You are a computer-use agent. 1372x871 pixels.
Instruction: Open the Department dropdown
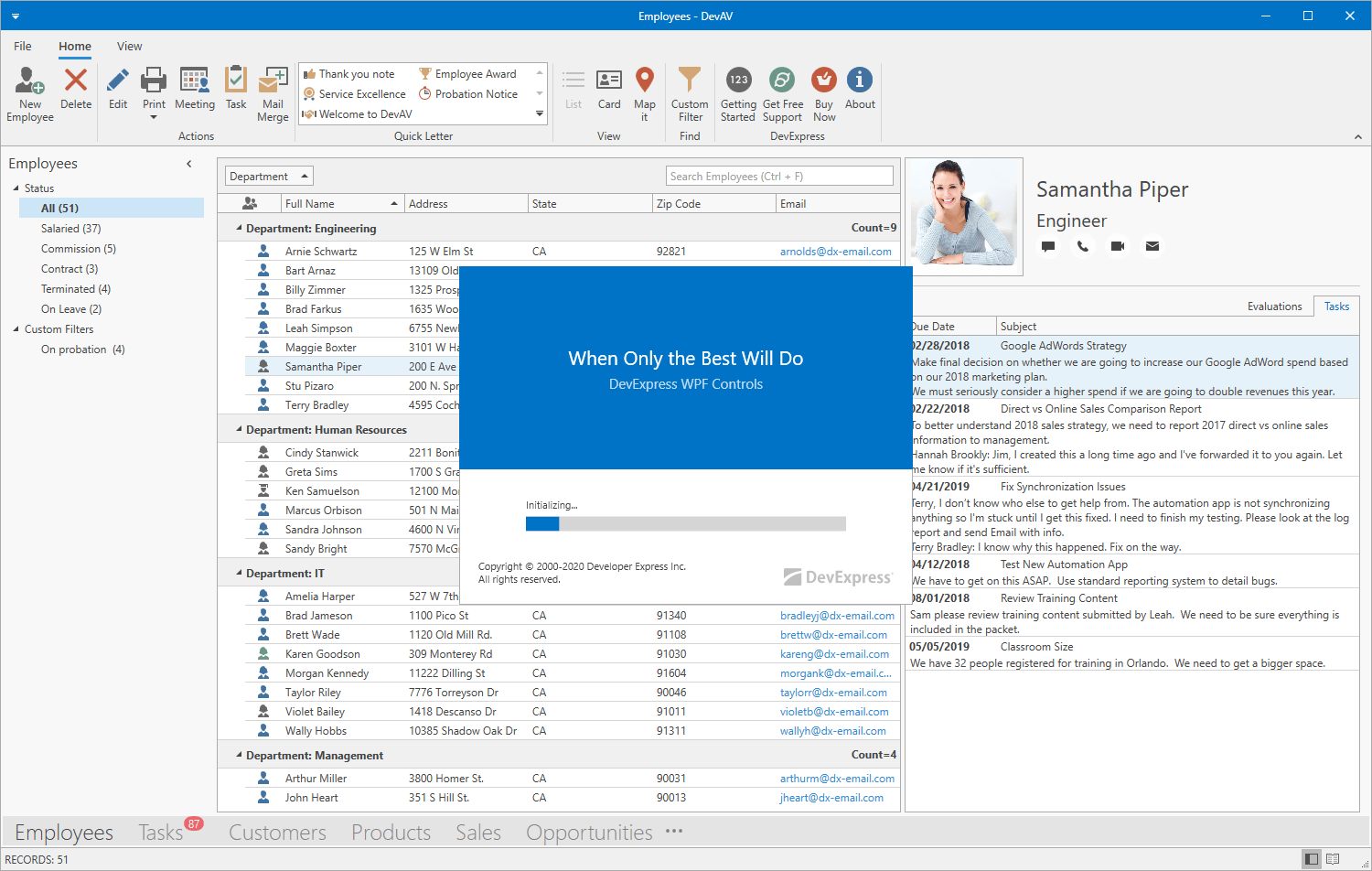(x=269, y=176)
